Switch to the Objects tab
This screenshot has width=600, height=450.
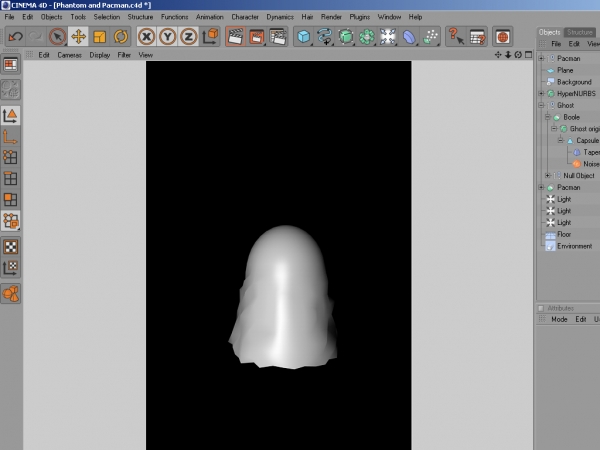click(x=549, y=33)
